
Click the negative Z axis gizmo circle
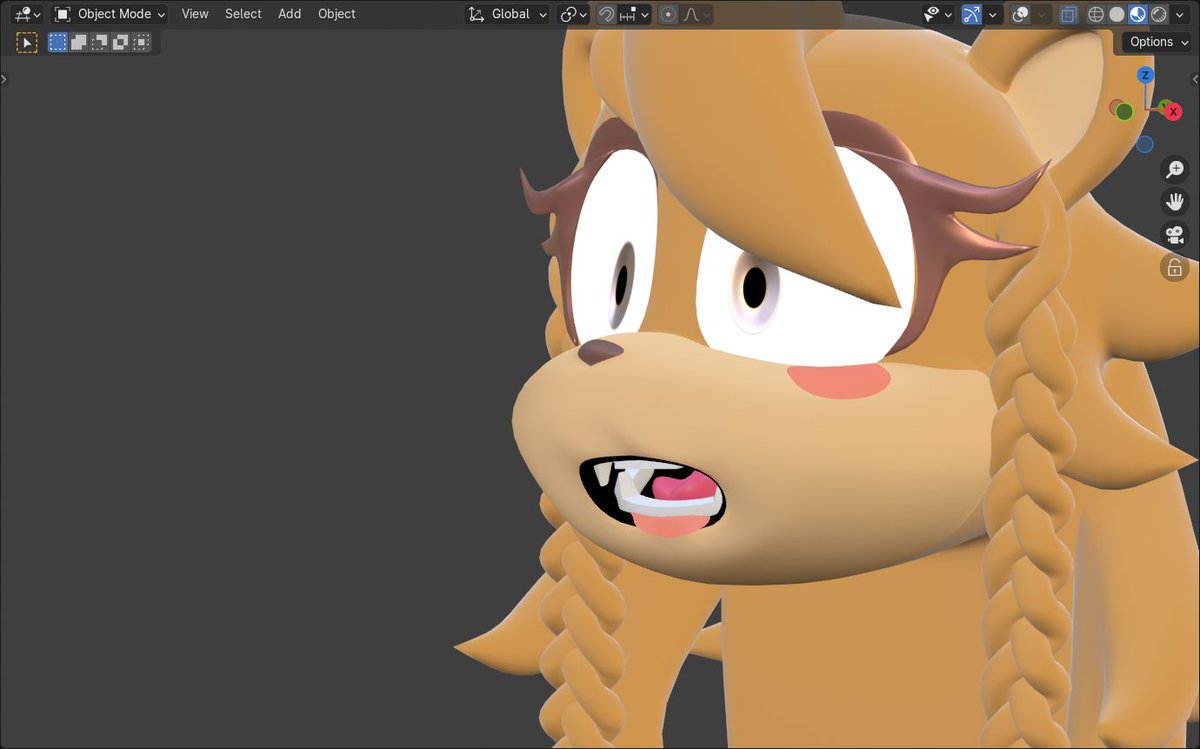click(1145, 144)
